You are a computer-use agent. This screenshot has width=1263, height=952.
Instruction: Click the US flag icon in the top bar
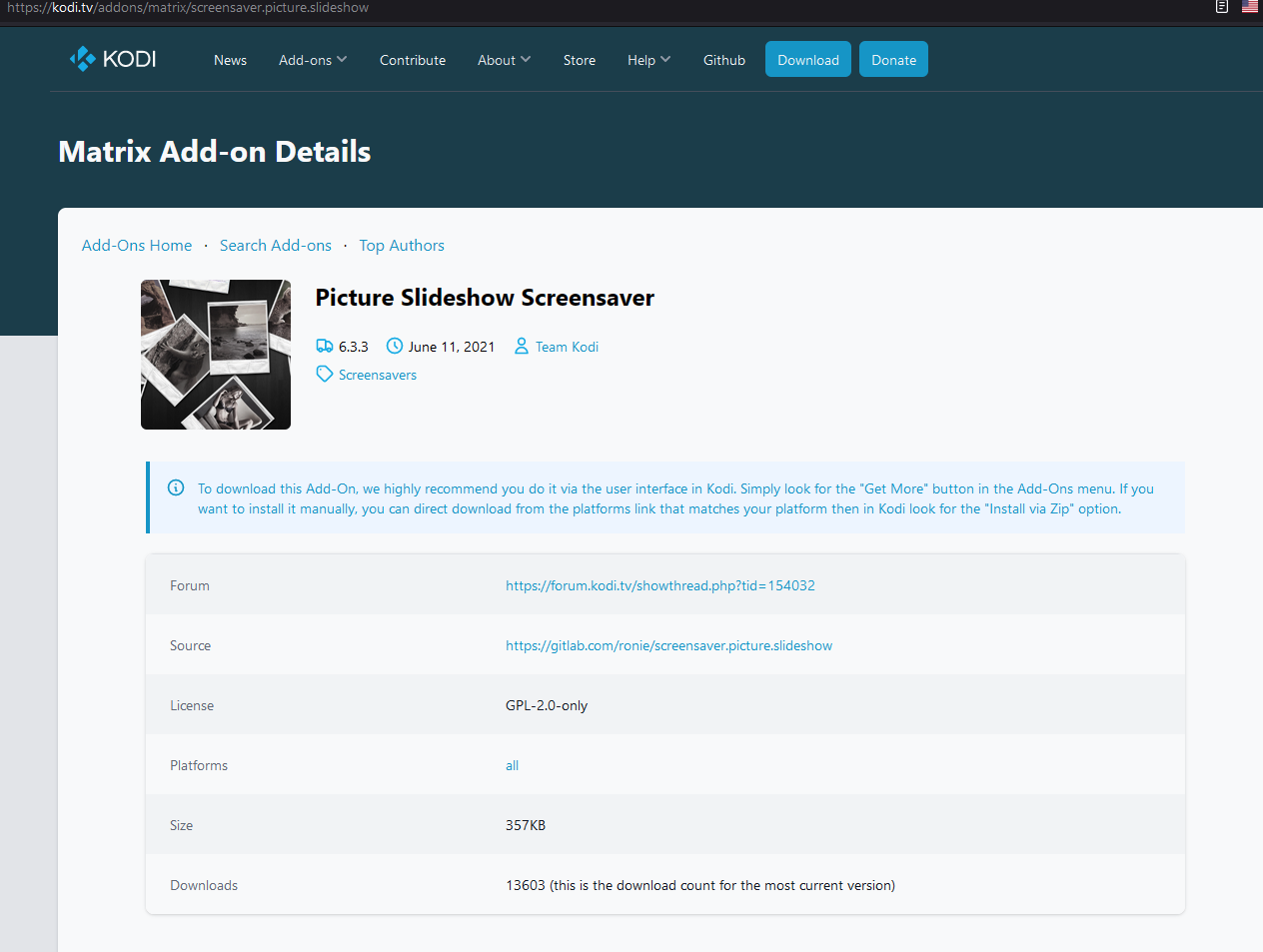click(x=1250, y=7)
